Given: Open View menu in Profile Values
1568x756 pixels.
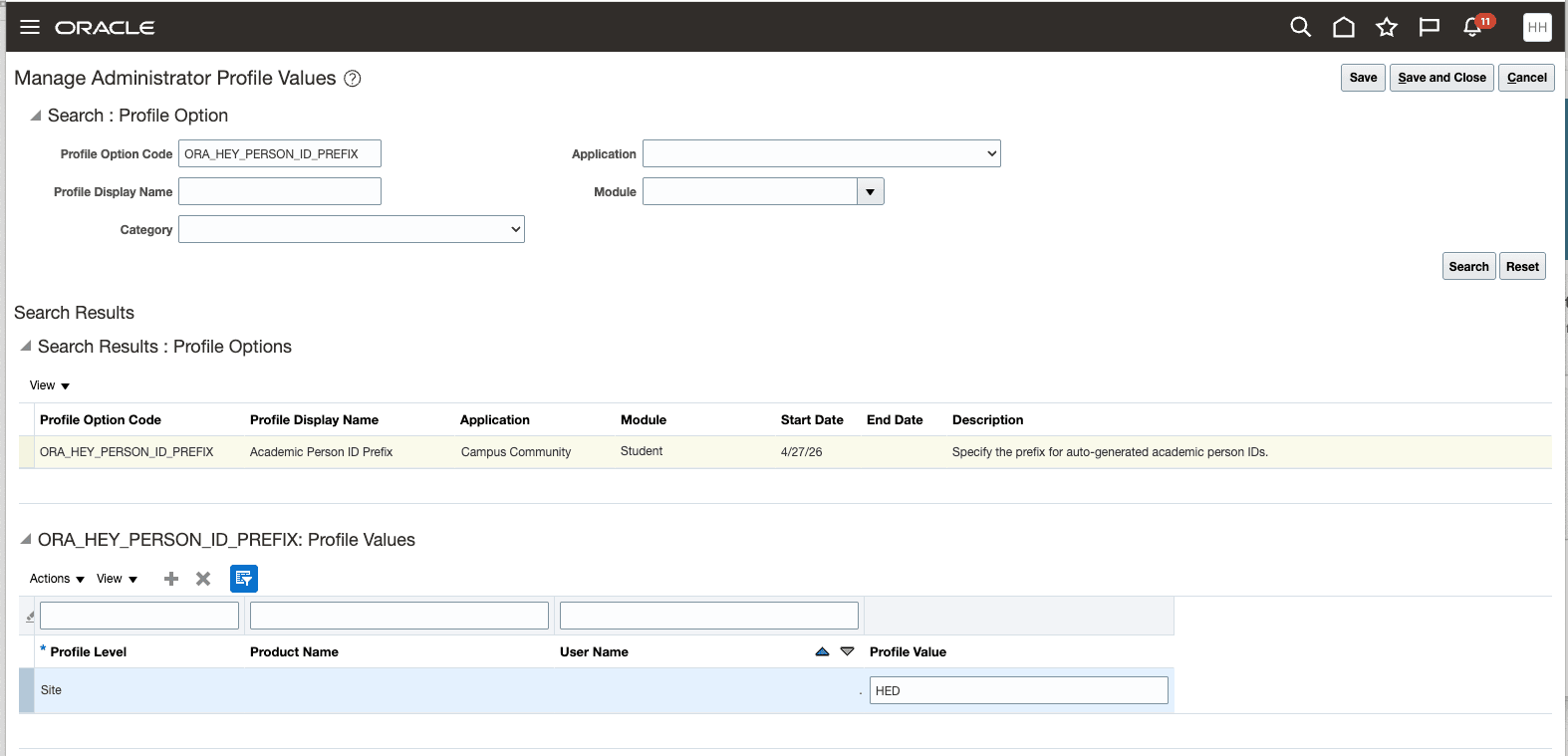Looking at the screenshot, I should (117, 579).
